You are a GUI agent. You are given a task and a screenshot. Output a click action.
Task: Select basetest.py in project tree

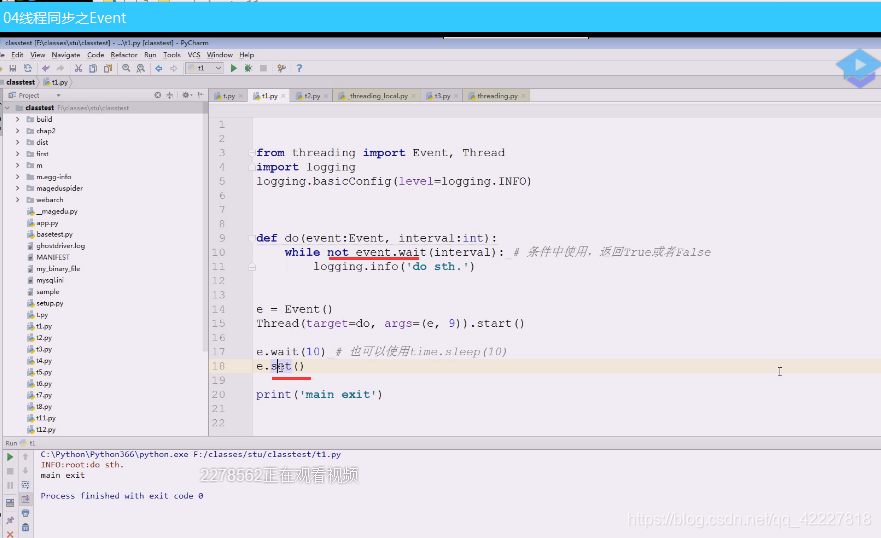click(54, 234)
